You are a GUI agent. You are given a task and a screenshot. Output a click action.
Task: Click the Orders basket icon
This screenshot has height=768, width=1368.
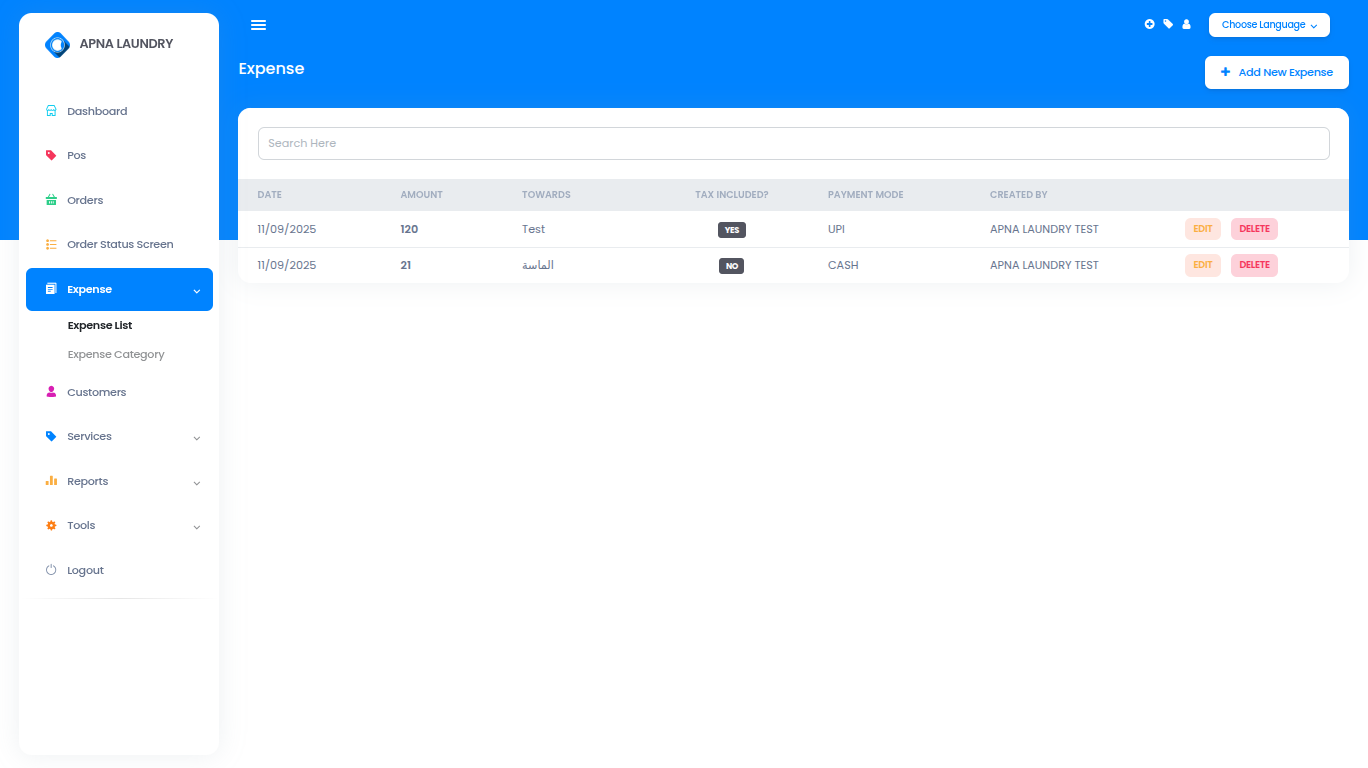51,200
